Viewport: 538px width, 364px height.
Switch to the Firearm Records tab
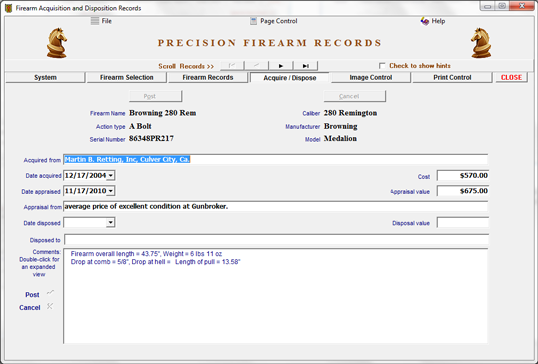208,78
